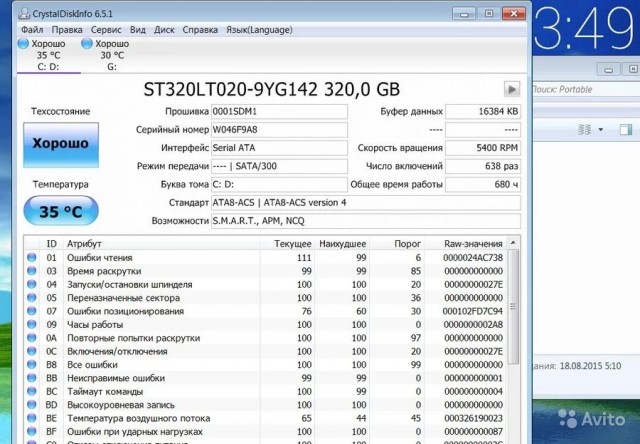Click the Стандарт field ATA8-ACS

[x=366, y=203]
